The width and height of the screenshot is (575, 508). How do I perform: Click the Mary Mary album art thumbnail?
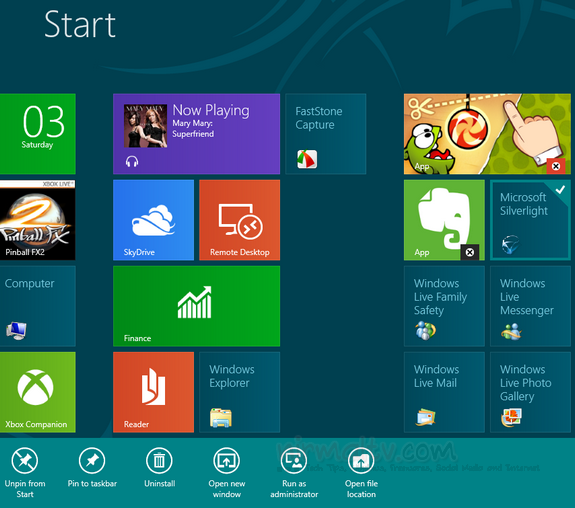tap(146, 126)
